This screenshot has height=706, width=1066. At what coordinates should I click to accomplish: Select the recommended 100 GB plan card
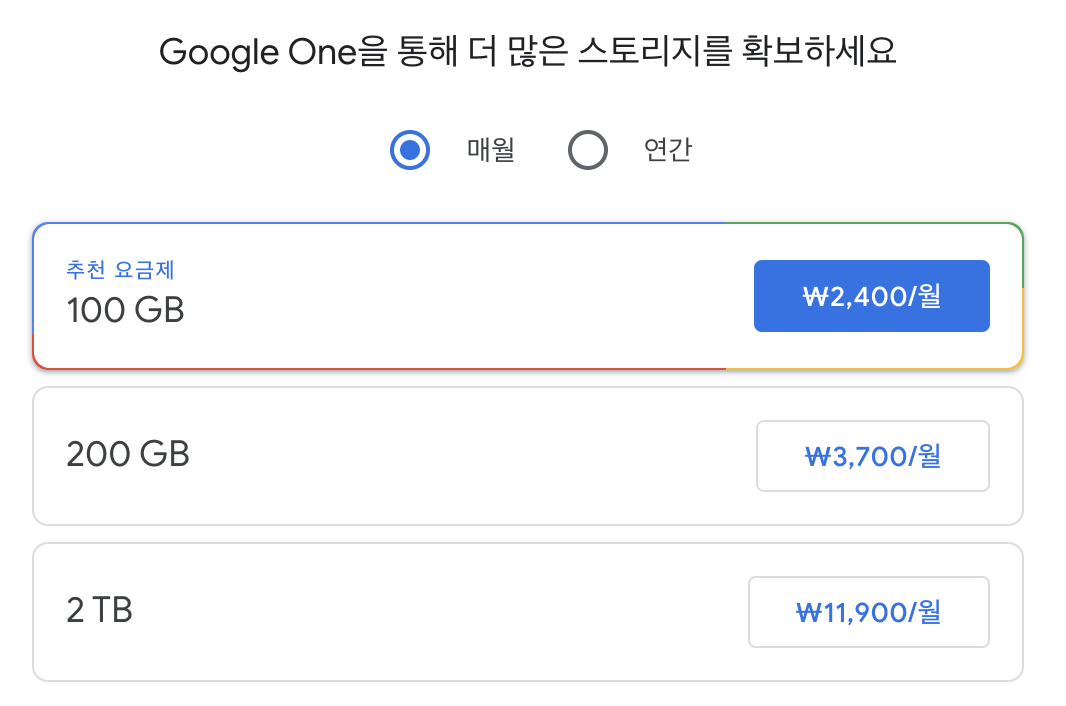(x=528, y=296)
